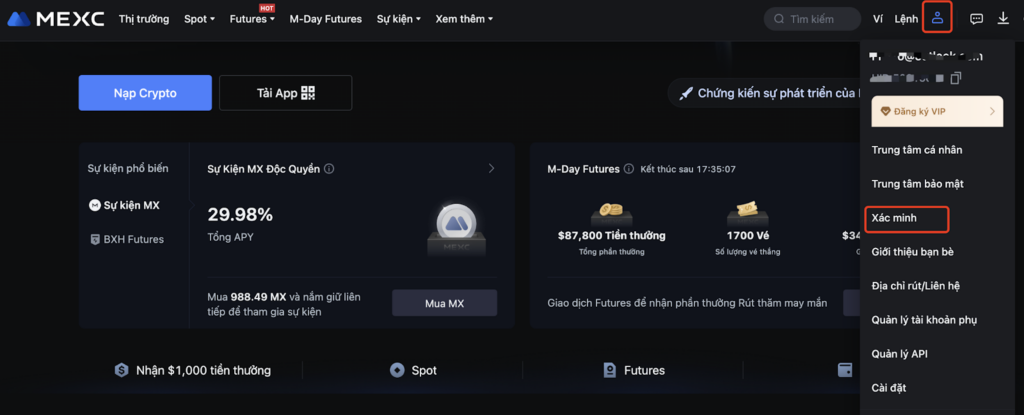1024x415 pixels.
Task: Expand the Spot dropdown menu
Action: point(199,19)
